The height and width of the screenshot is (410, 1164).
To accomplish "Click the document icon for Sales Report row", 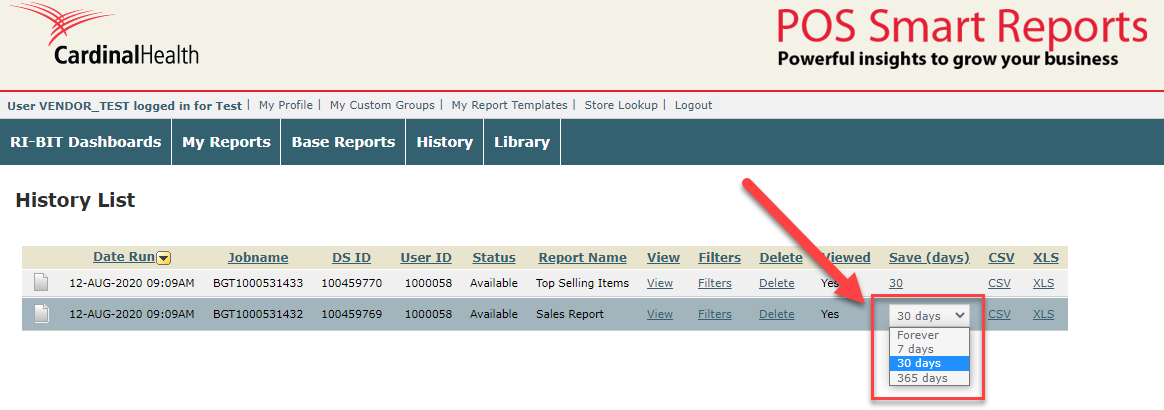I will [41, 314].
